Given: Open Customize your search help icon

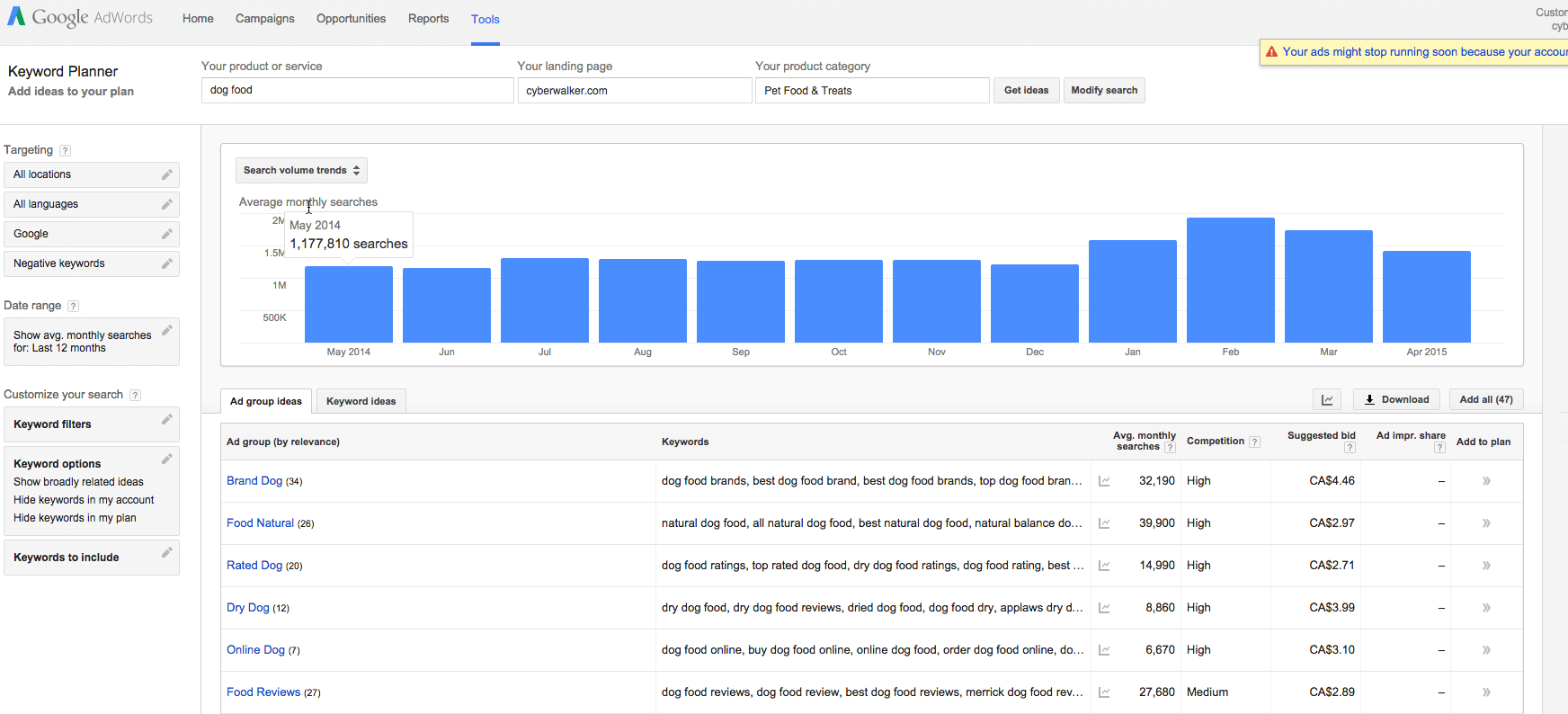Looking at the screenshot, I should [x=135, y=396].
